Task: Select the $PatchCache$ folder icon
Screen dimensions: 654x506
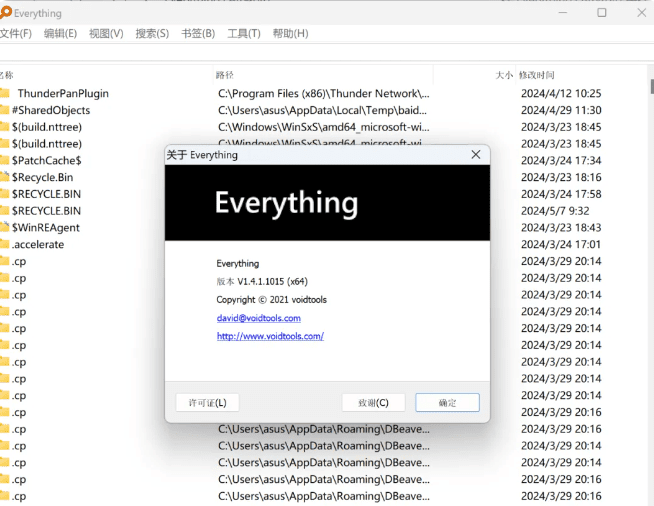Action: pyautogui.click(x=5, y=160)
